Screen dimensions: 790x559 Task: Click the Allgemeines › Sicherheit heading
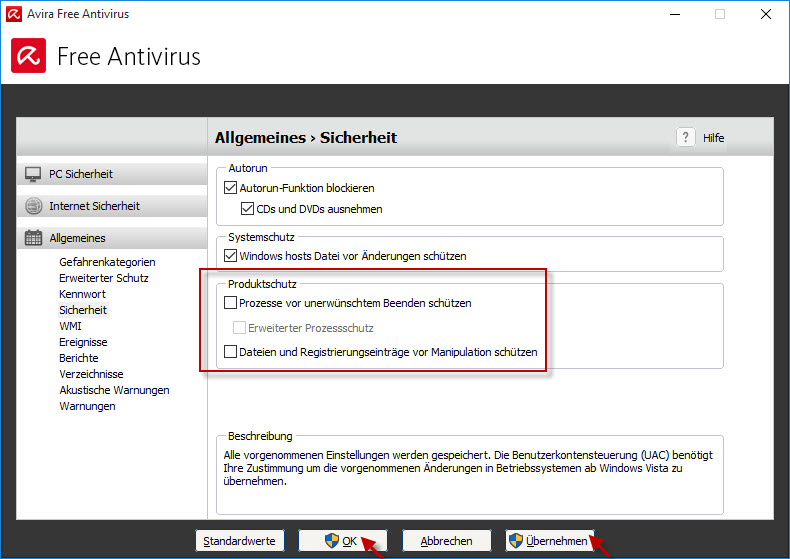click(x=306, y=137)
